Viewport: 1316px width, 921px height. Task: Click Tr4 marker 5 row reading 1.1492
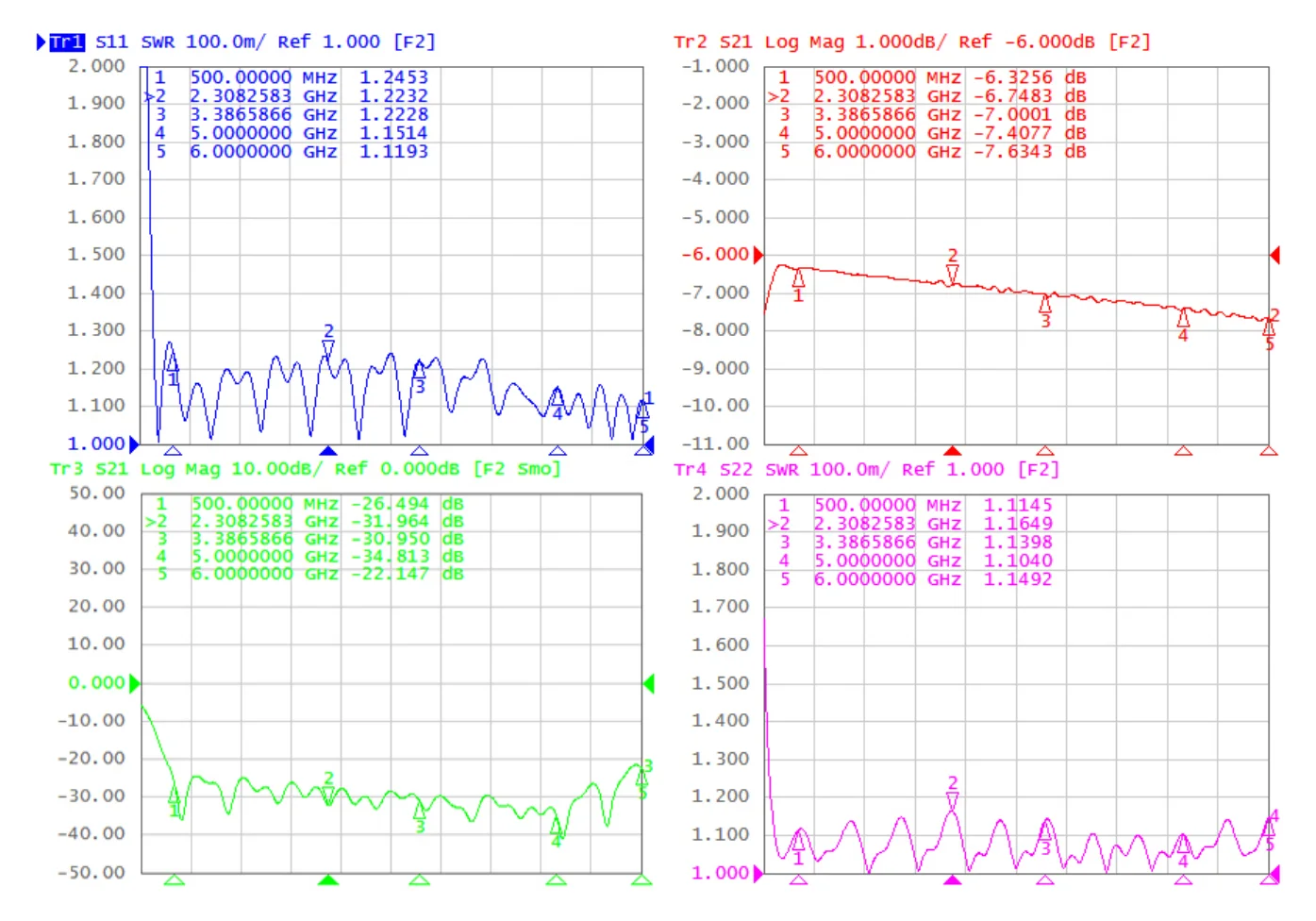pyautogui.click(x=915, y=579)
